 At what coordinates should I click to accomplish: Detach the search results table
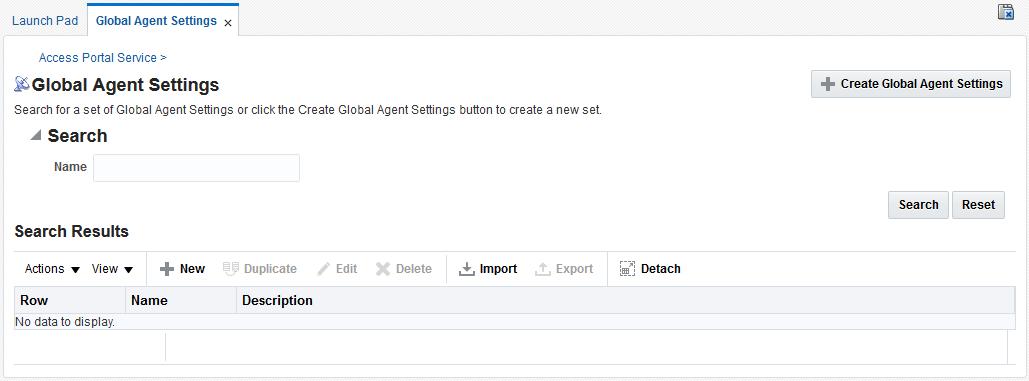pos(650,269)
